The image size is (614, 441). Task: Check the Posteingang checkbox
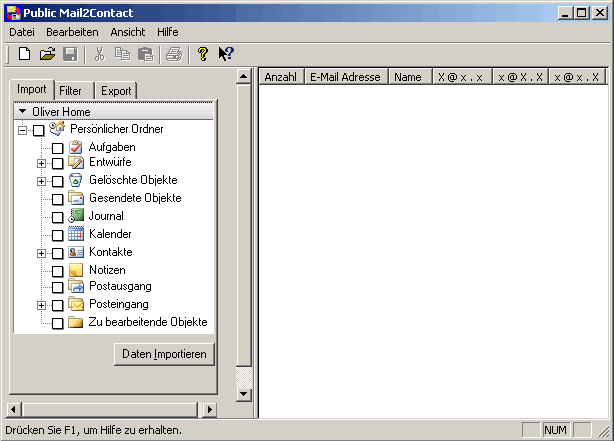click(x=58, y=305)
